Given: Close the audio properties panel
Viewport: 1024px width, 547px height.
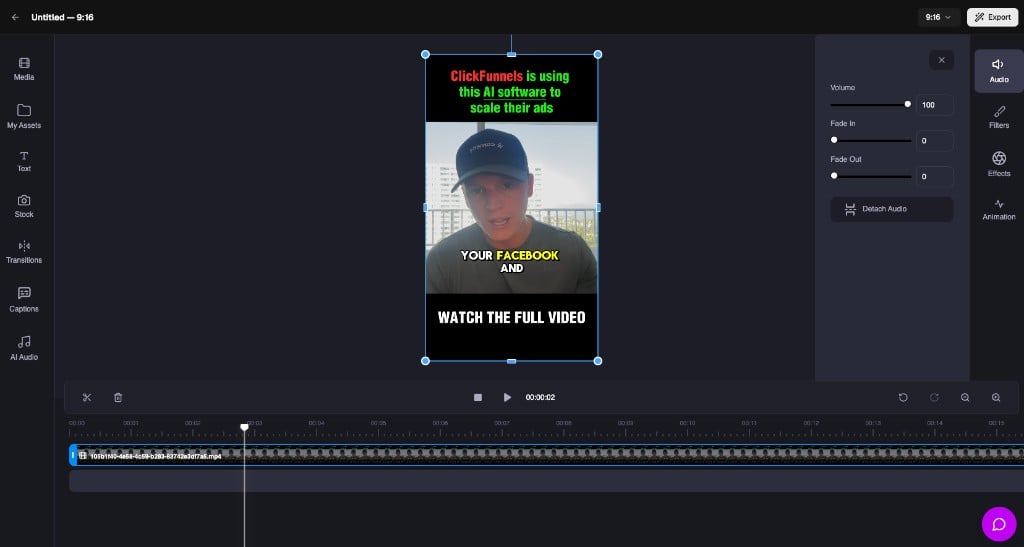Looking at the screenshot, I should (x=941, y=60).
